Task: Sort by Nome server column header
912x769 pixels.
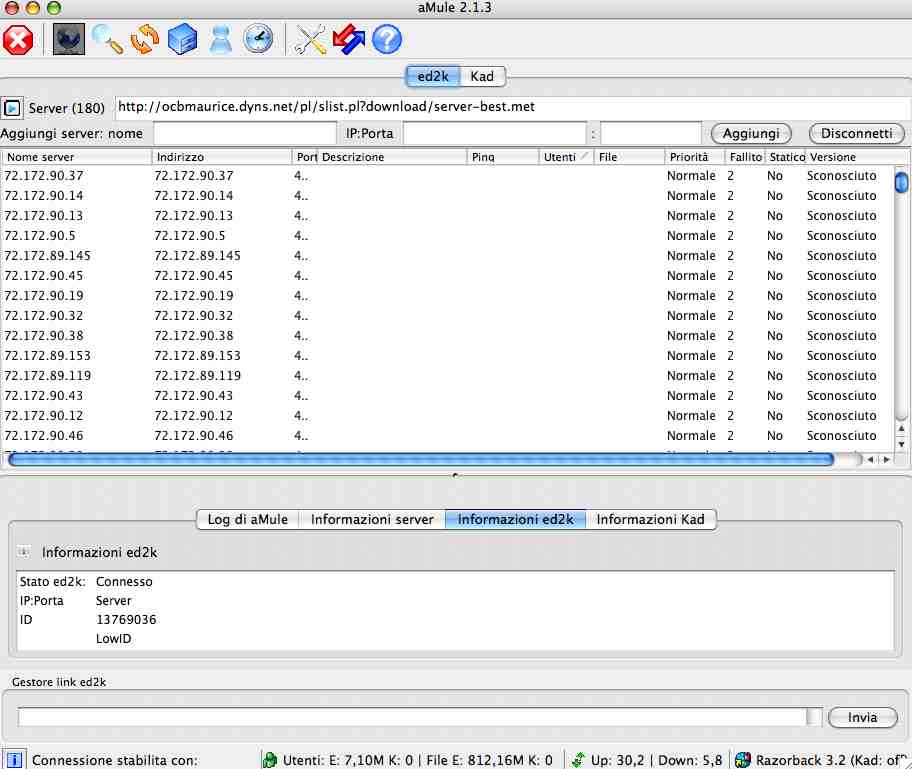Action: pos(76,157)
